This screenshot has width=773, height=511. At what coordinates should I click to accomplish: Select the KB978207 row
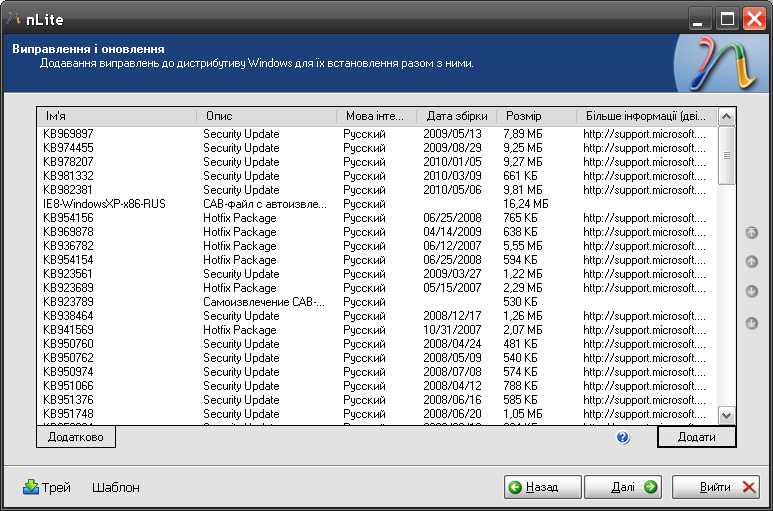pos(377,162)
